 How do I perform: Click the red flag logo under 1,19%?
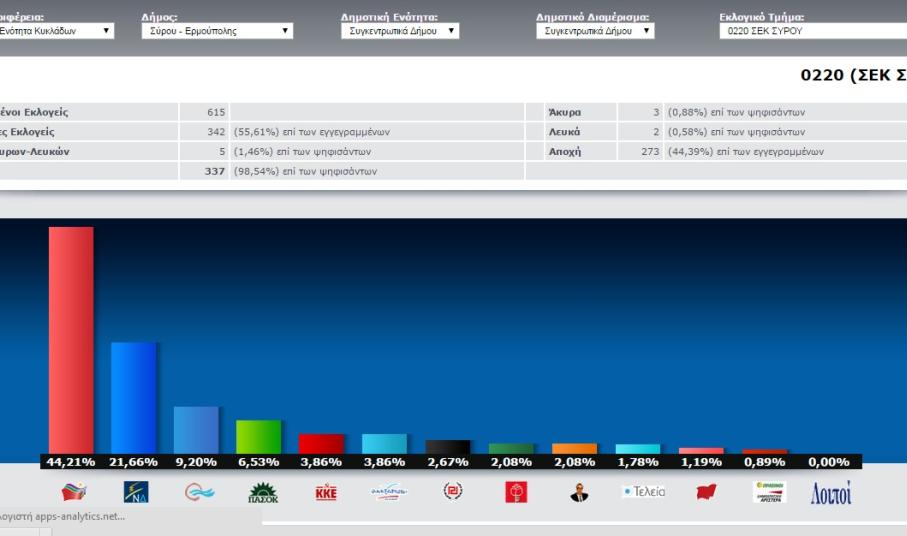[x=706, y=492]
